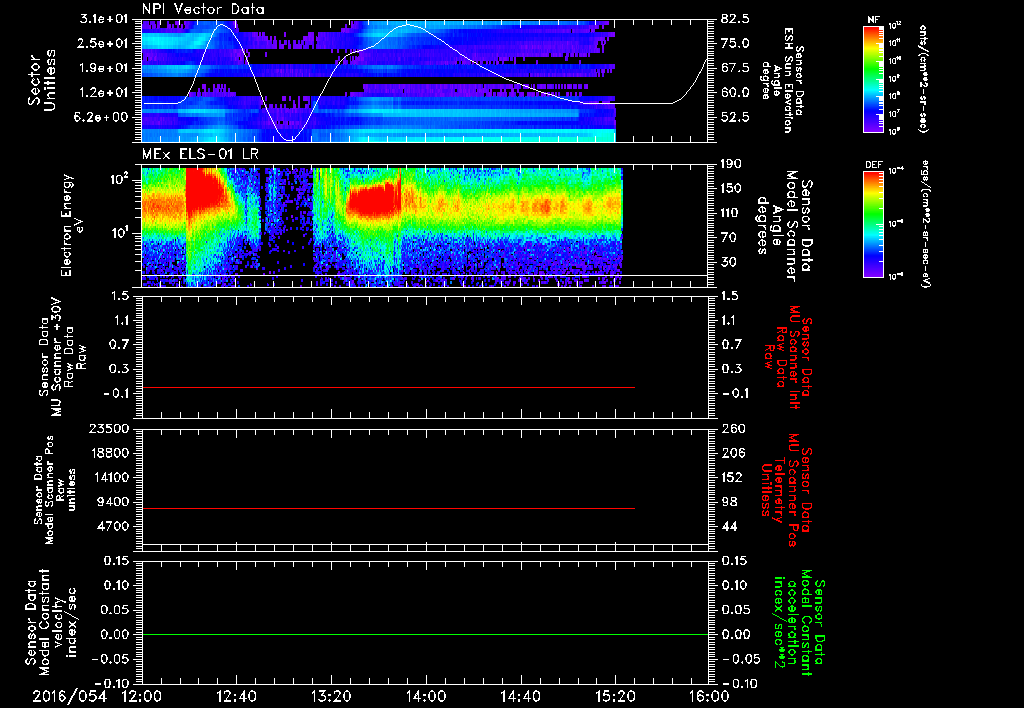Viewport: 1024px width, 708px height.
Task: Click the green line in velocity plot
Action: click(x=425, y=634)
